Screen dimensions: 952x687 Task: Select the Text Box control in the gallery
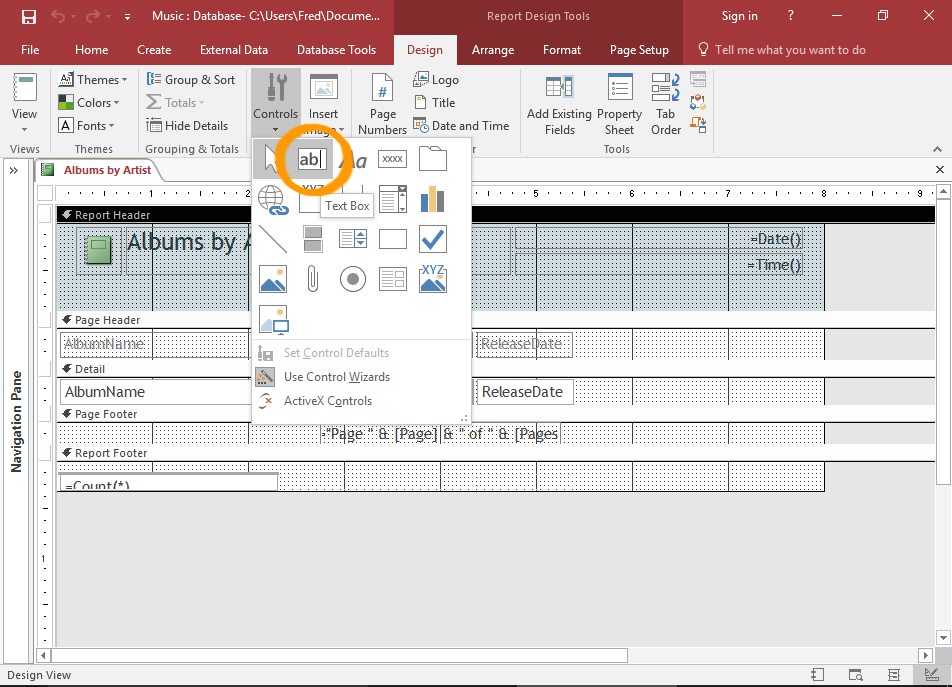point(312,159)
